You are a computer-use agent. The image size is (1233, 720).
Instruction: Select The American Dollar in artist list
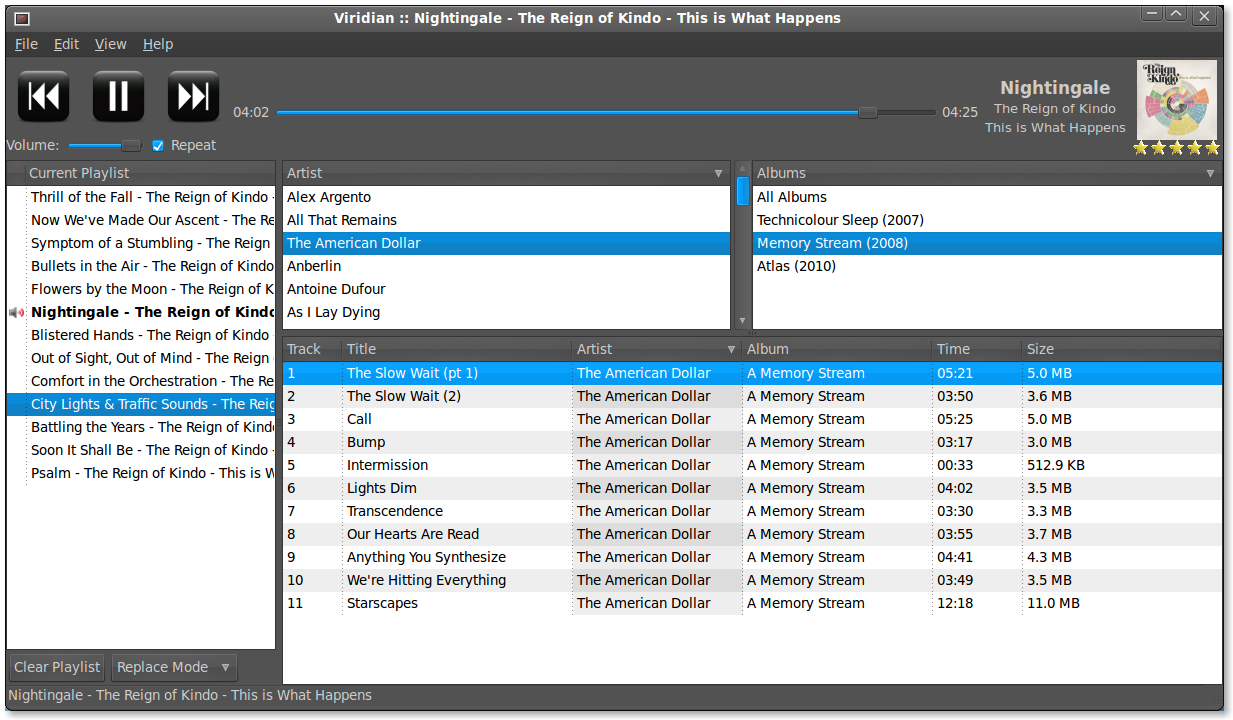tap(506, 243)
